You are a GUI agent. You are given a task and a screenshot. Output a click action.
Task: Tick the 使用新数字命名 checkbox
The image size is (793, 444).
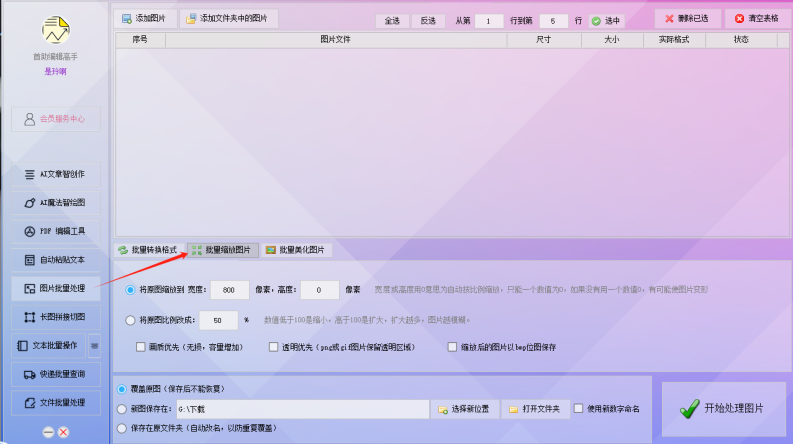tap(579, 408)
